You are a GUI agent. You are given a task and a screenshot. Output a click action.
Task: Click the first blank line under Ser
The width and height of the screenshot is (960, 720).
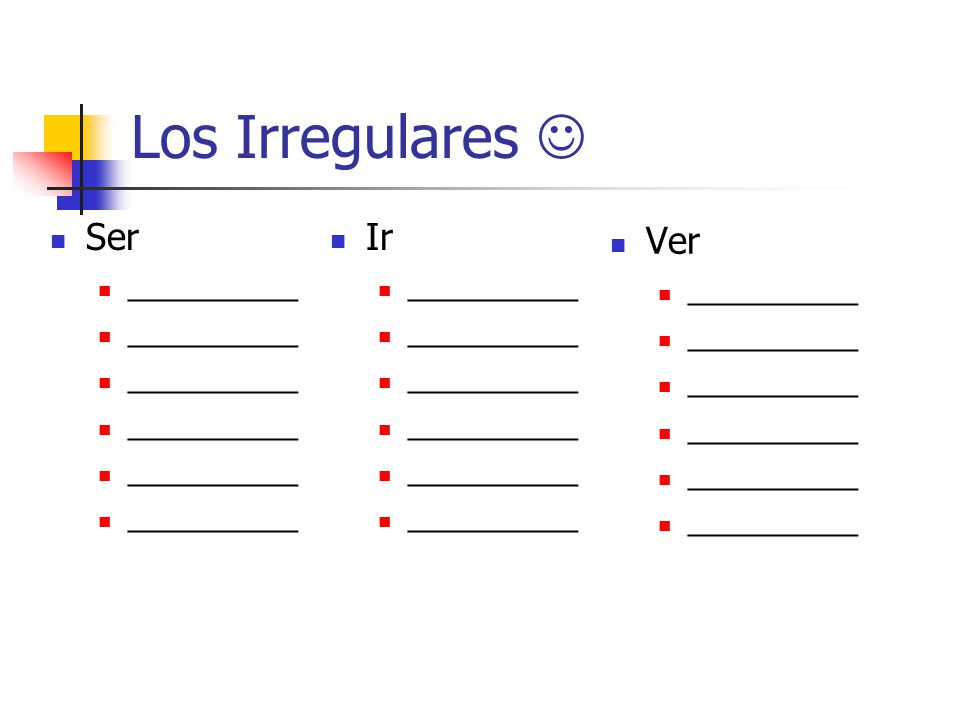click(x=212, y=300)
